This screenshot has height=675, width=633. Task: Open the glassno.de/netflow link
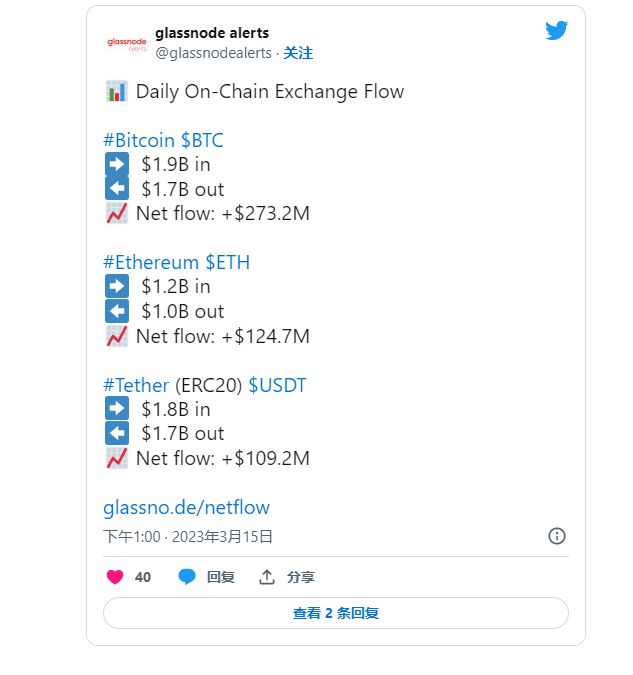pyautogui.click(x=186, y=507)
